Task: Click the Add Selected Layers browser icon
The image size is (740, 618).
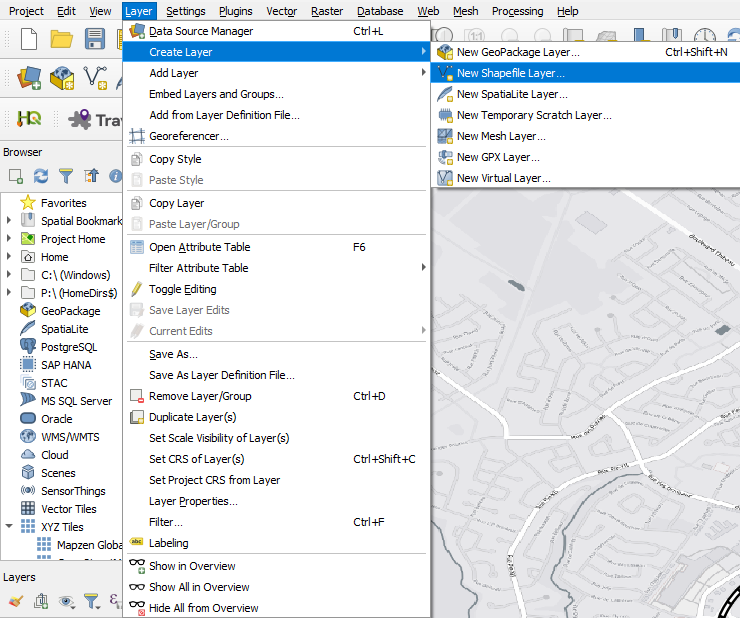Action: pyautogui.click(x=16, y=176)
